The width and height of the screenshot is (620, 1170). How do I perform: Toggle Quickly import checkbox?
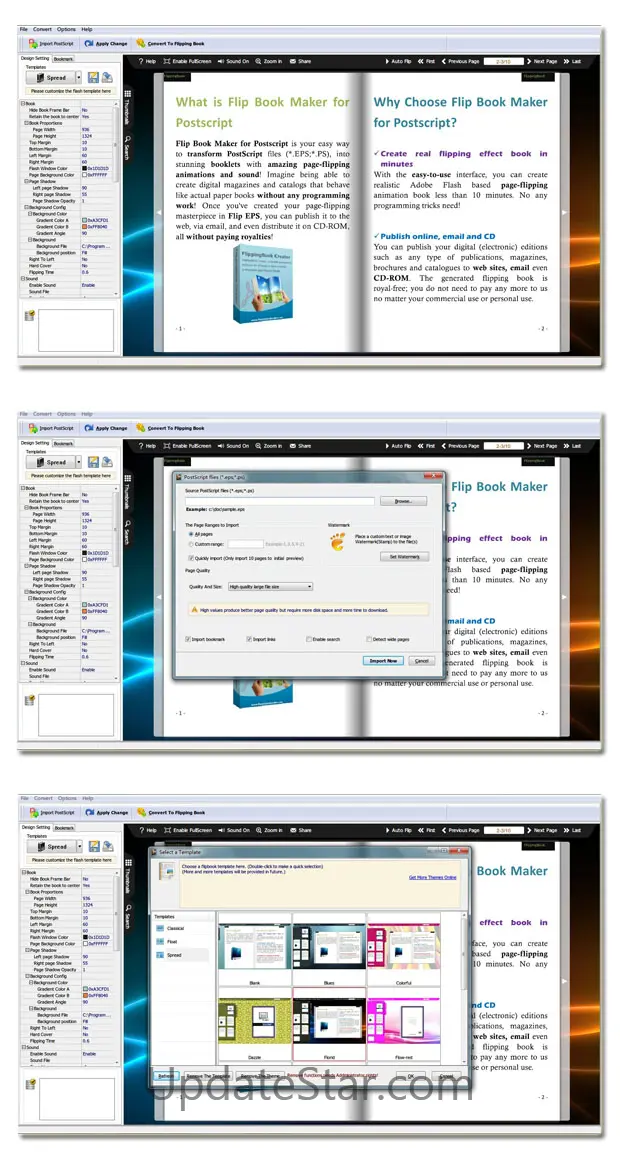(x=190, y=557)
